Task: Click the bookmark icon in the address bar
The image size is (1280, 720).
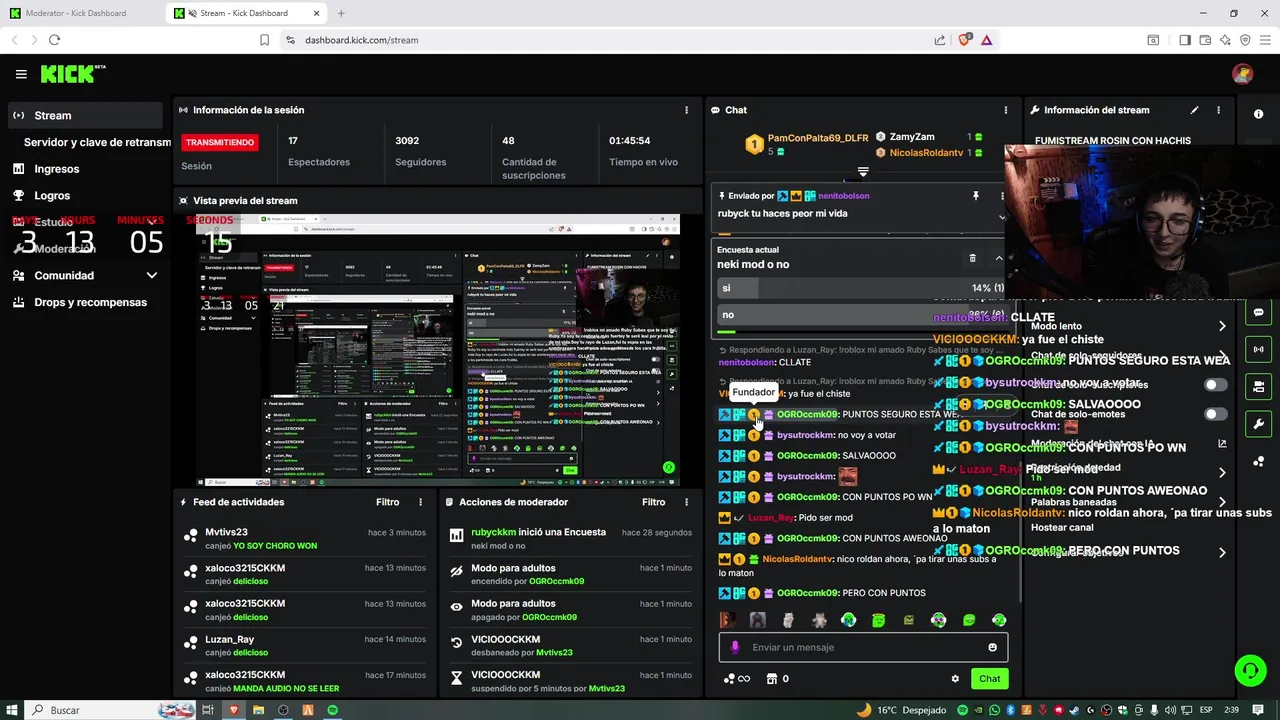Action: [264, 40]
